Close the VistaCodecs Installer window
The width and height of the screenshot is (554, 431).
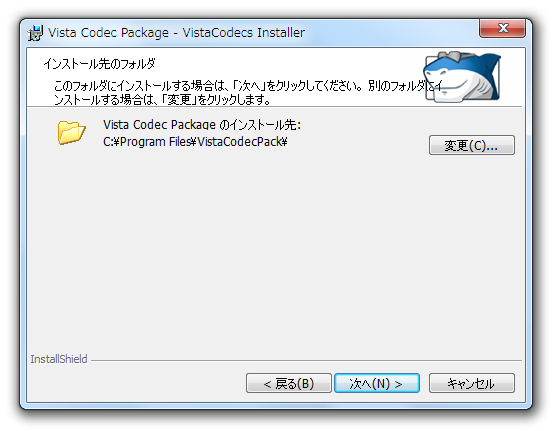point(502,28)
